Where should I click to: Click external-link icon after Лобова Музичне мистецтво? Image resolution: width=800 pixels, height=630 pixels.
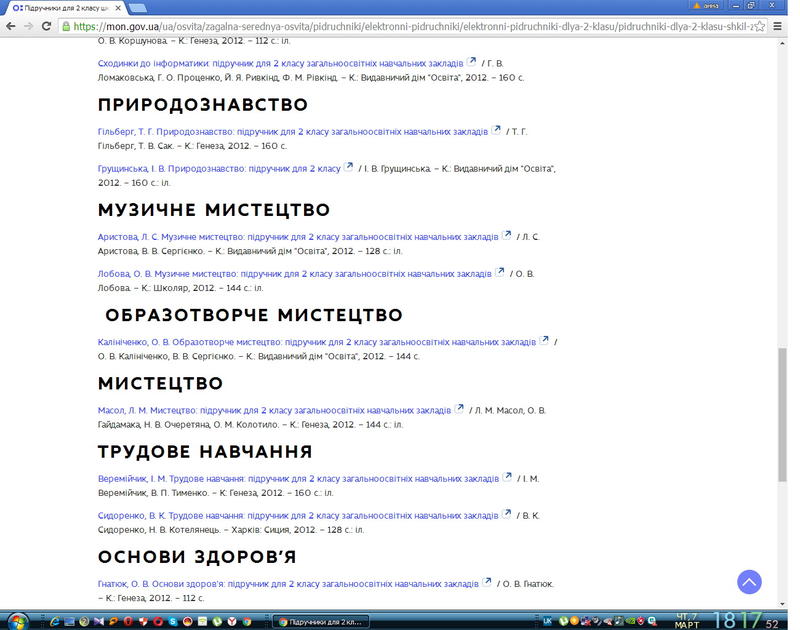pyautogui.click(x=500, y=271)
